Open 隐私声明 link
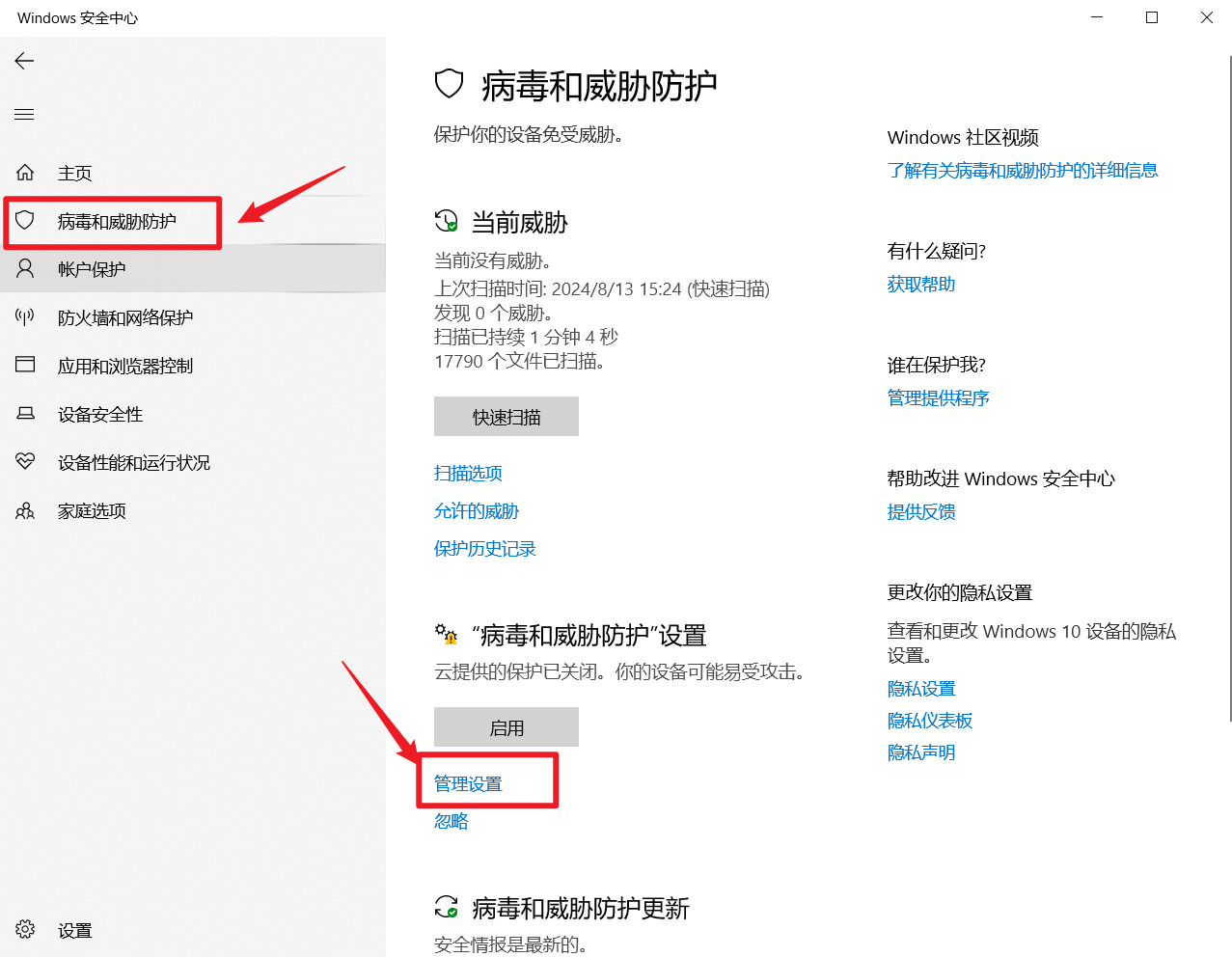The image size is (1232, 957). (921, 752)
